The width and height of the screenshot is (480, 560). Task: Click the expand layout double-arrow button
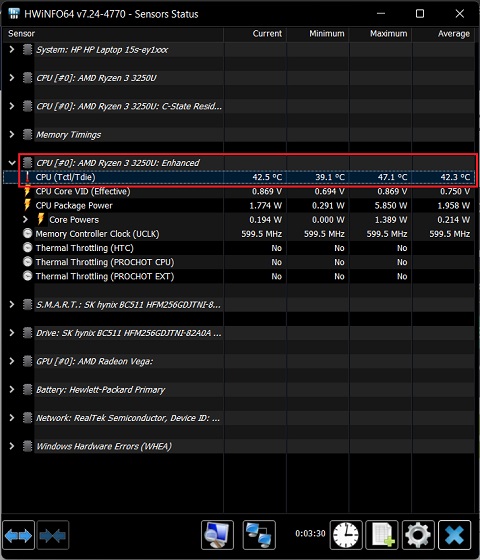click(x=18, y=535)
